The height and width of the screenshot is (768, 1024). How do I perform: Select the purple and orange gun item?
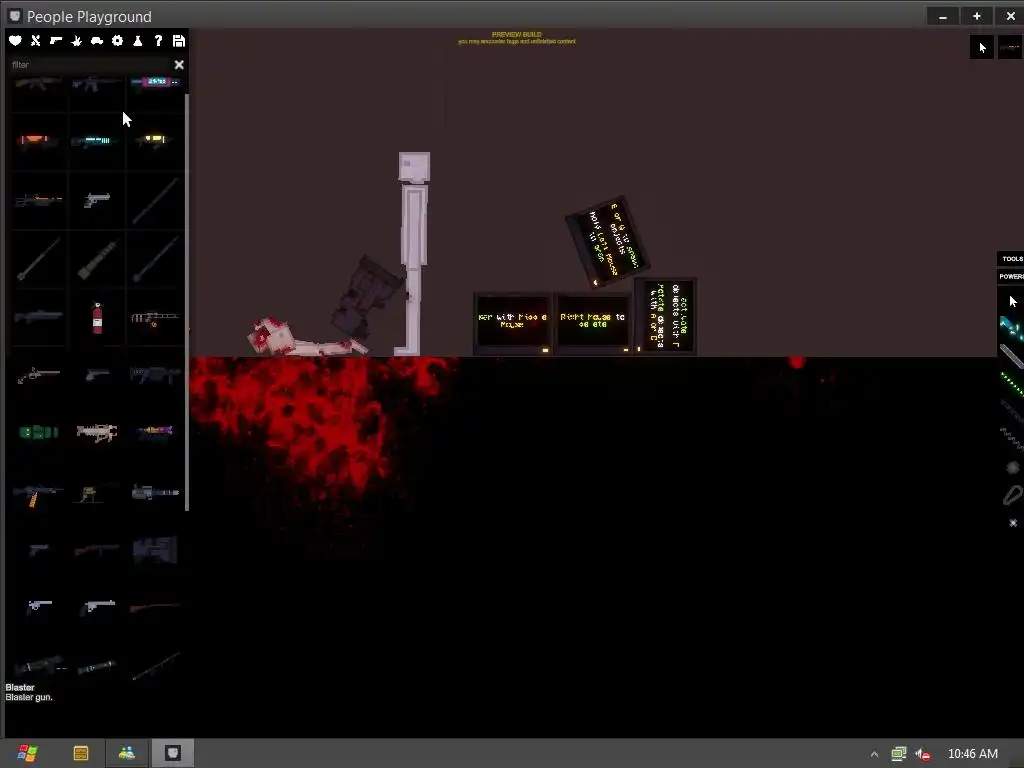pos(155,431)
